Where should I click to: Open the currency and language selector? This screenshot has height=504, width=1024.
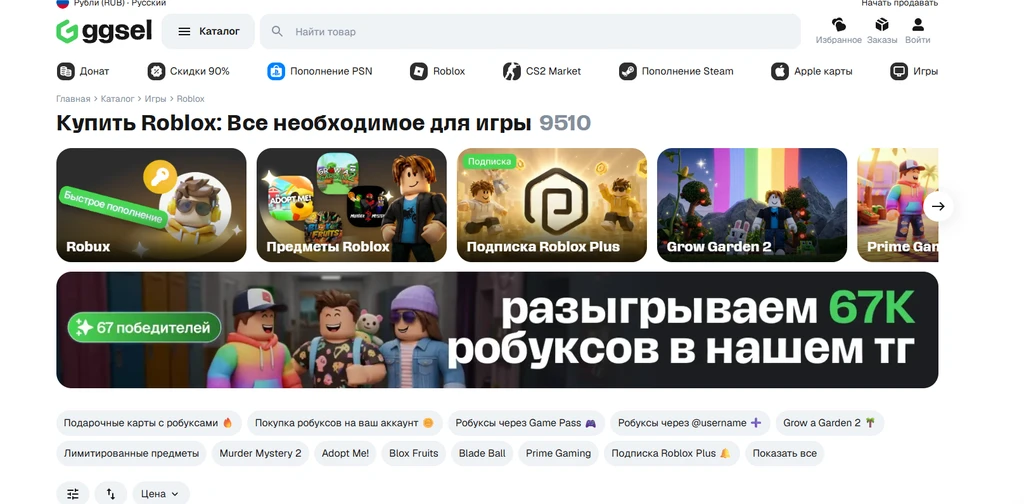coord(111,3)
